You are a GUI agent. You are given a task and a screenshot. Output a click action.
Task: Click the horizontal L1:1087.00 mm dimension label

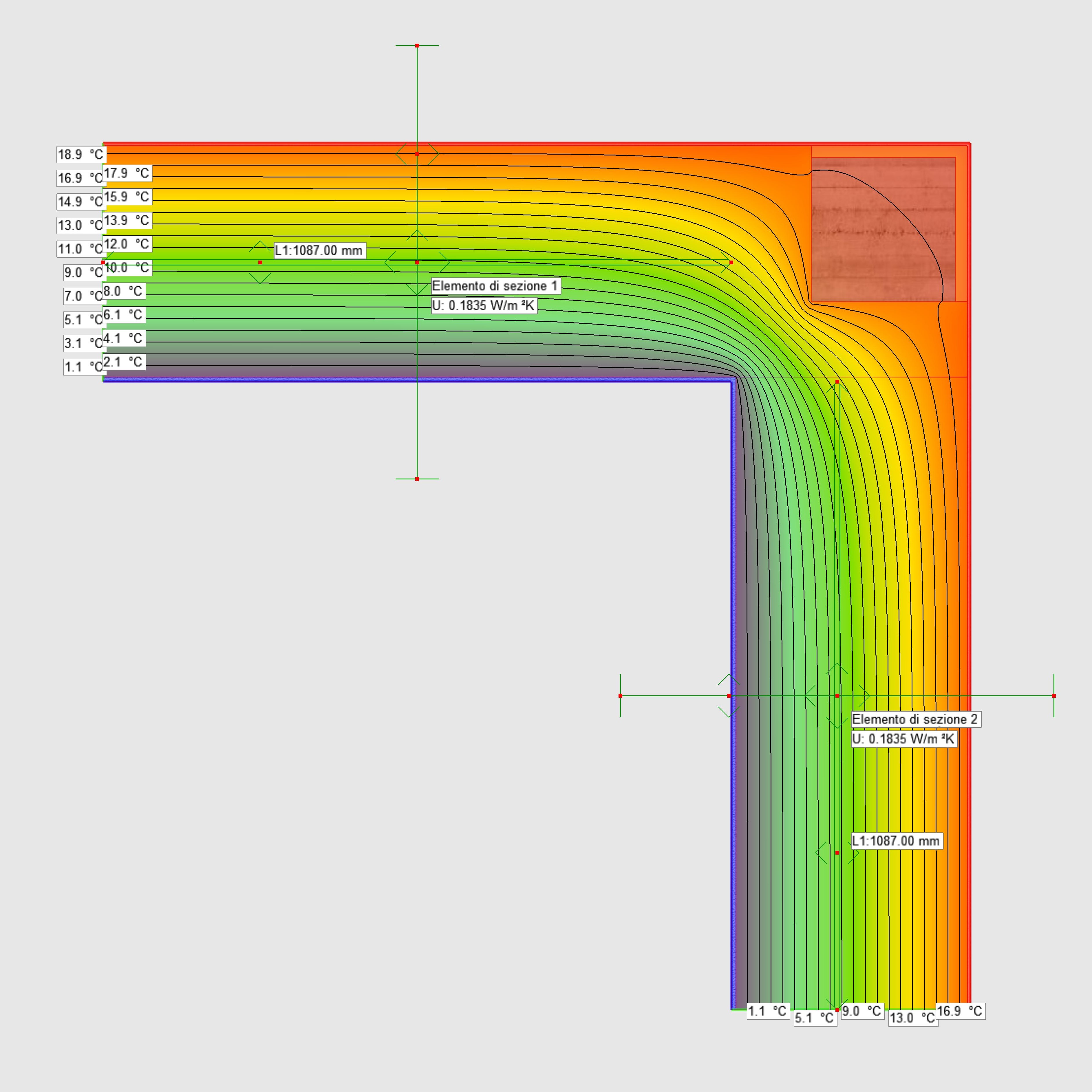(319, 250)
